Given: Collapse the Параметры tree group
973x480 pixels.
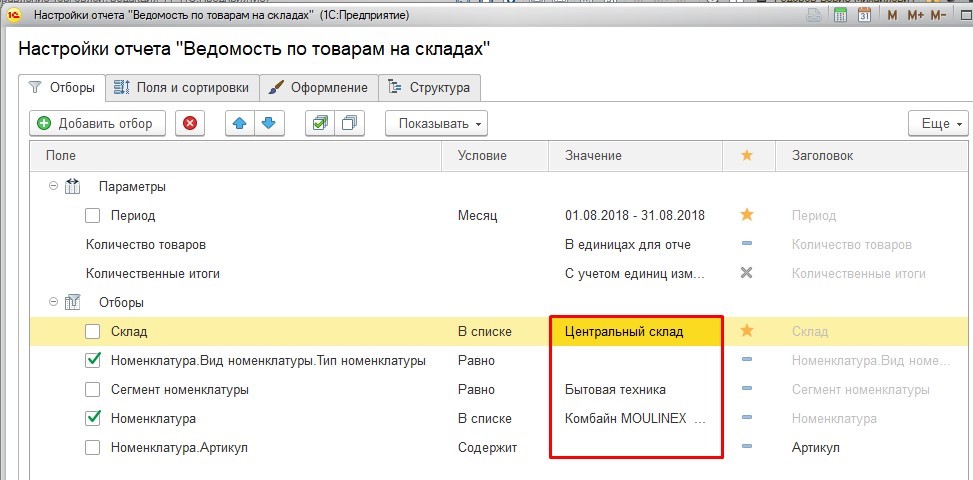Looking at the screenshot, I should click(52, 186).
